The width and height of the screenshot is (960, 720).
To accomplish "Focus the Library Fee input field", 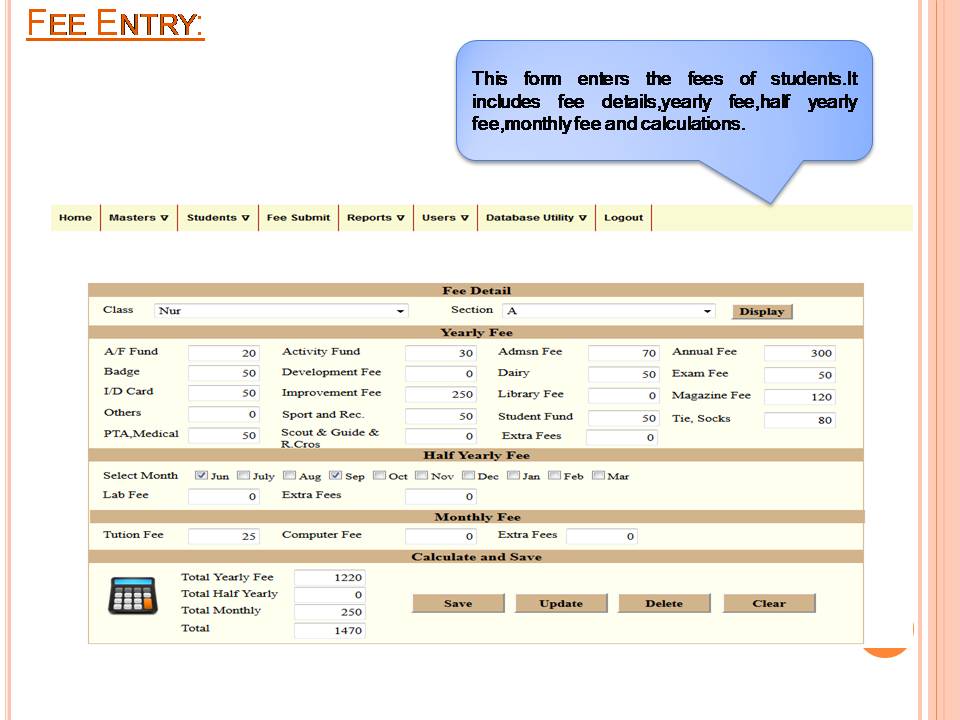I will (x=623, y=396).
